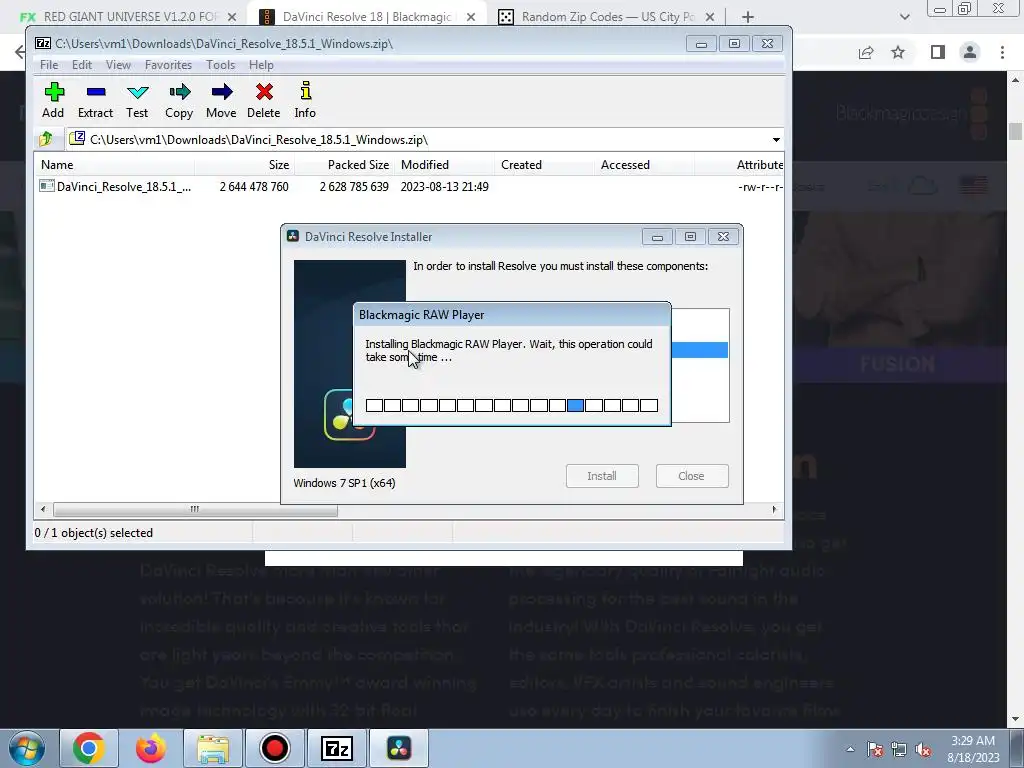The image size is (1024, 768).
Task: Open the Windows Start menu
Action: pos(27,748)
